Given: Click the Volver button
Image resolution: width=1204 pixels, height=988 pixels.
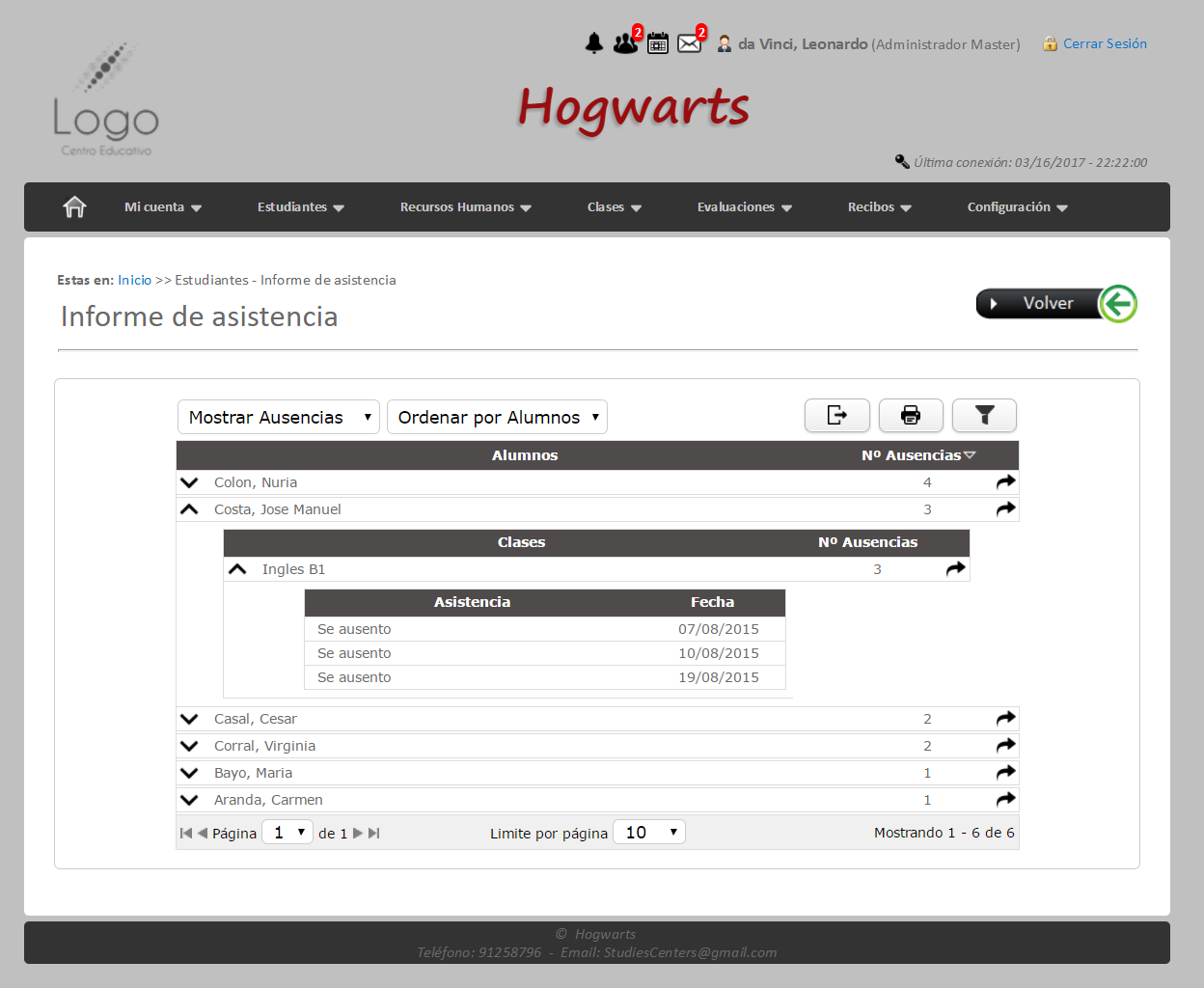Looking at the screenshot, I should pos(1055,303).
